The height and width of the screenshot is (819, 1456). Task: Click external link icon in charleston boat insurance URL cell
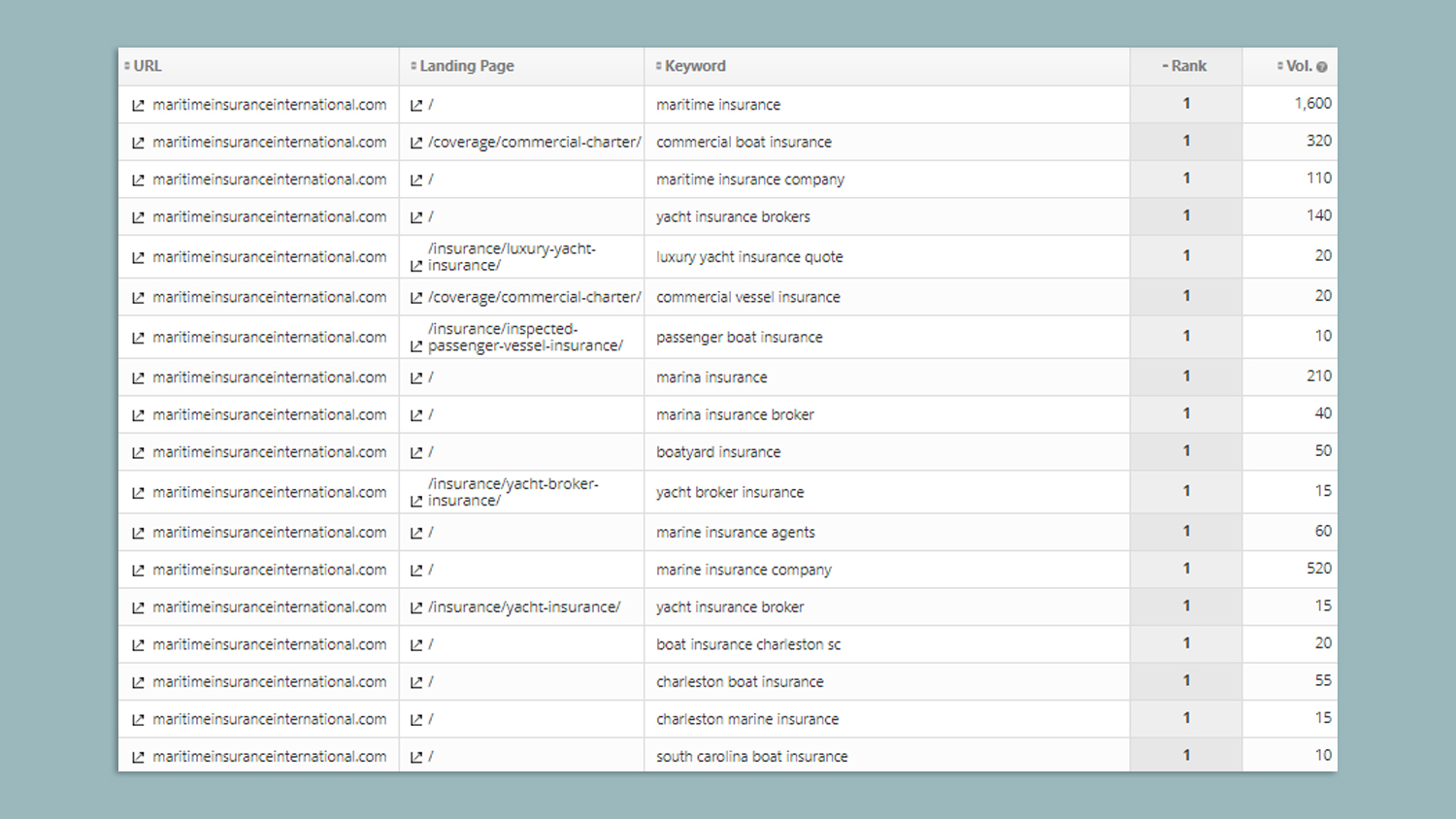click(138, 682)
